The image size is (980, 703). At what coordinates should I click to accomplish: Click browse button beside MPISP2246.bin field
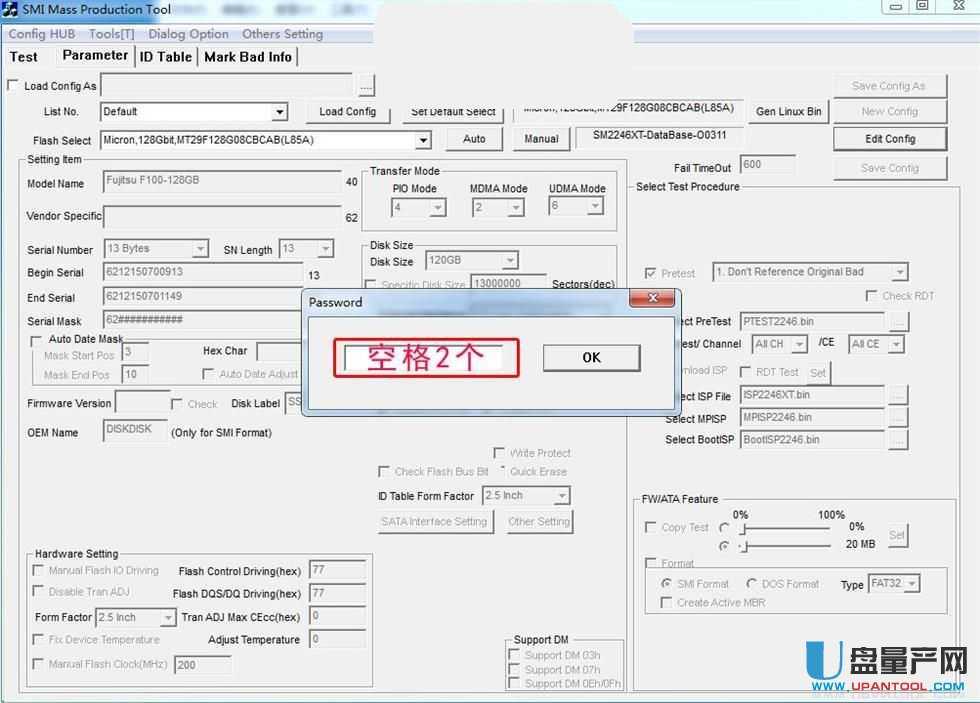pos(898,417)
